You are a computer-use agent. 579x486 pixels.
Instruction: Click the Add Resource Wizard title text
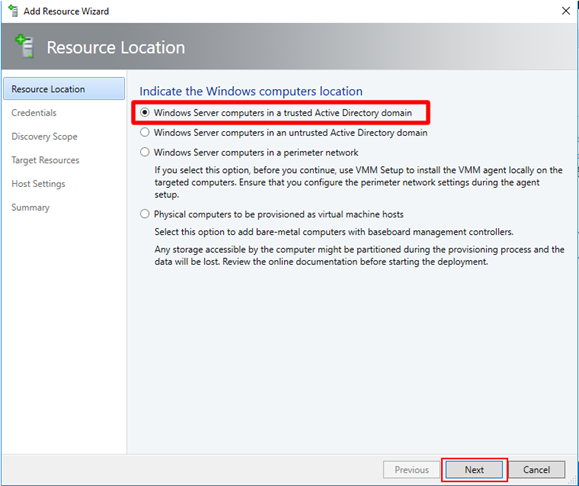click(66, 11)
